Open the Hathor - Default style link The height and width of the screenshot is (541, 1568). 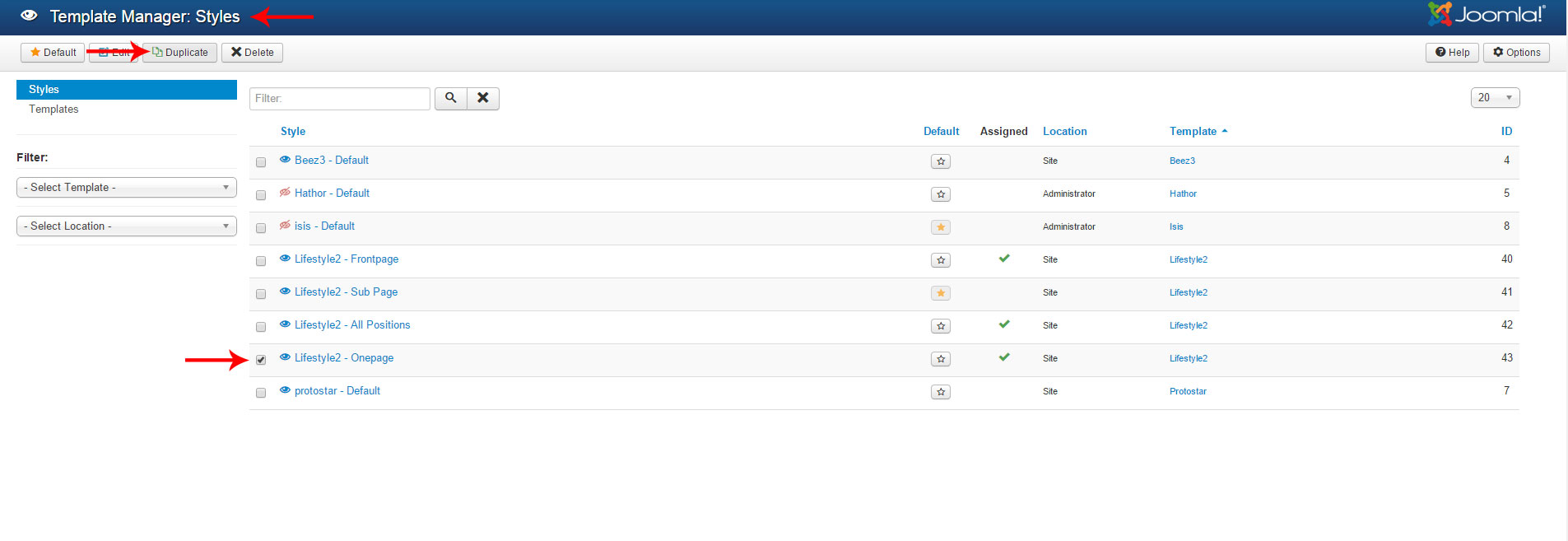coord(332,193)
